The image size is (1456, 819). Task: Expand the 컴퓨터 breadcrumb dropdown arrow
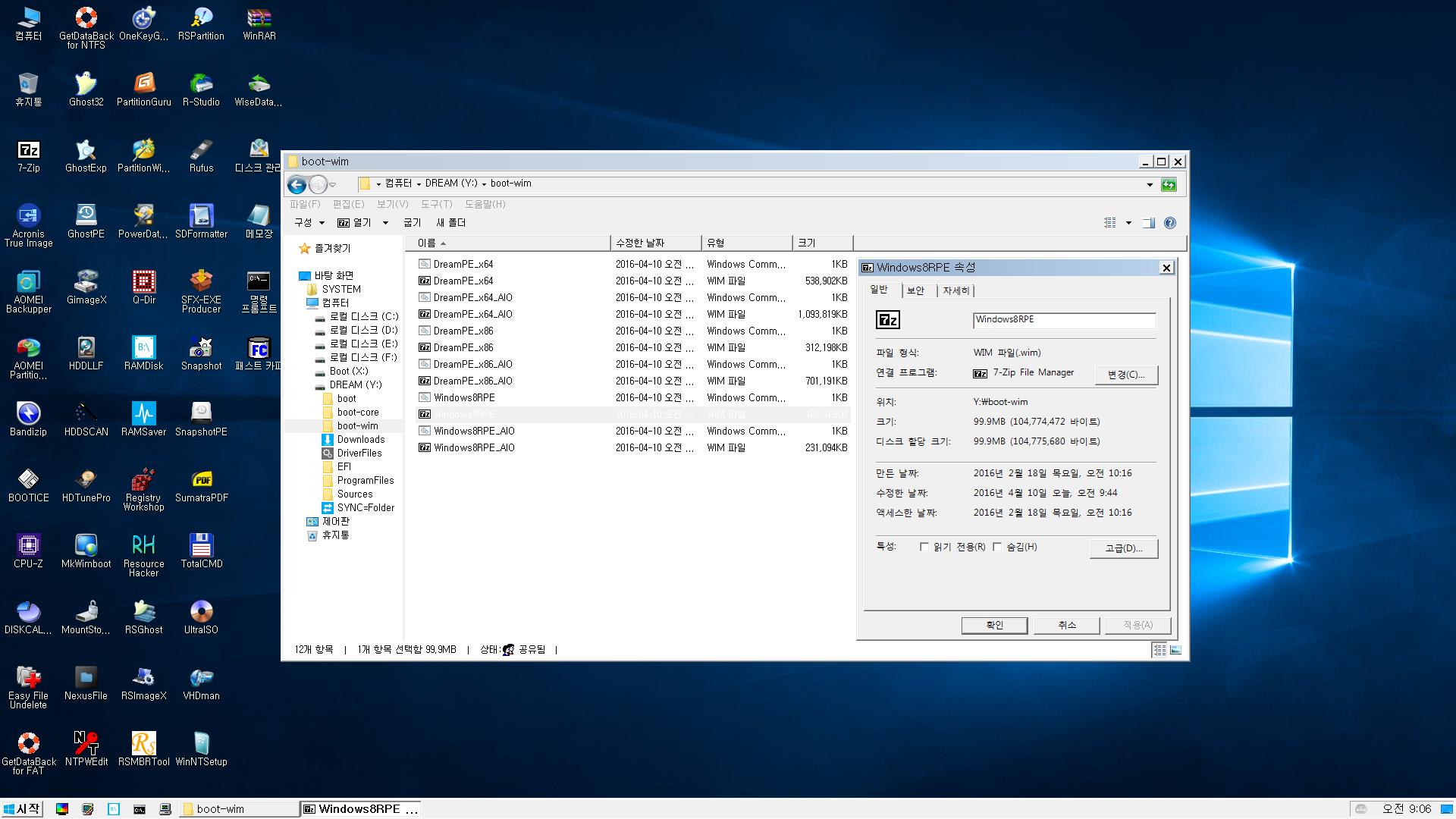(x=419, y=184)
